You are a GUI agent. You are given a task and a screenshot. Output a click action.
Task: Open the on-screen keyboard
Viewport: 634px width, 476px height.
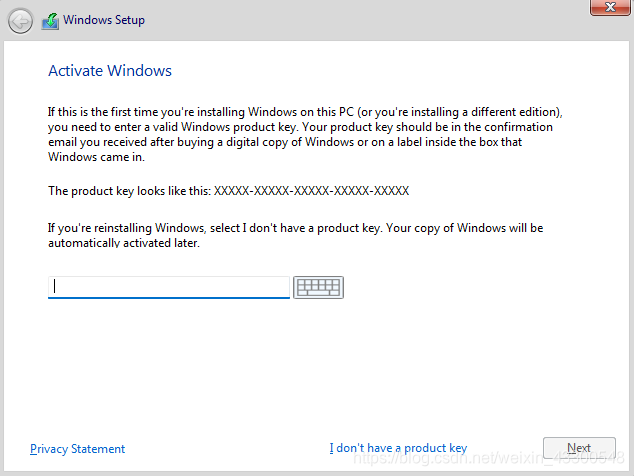[x=318, y=288]
